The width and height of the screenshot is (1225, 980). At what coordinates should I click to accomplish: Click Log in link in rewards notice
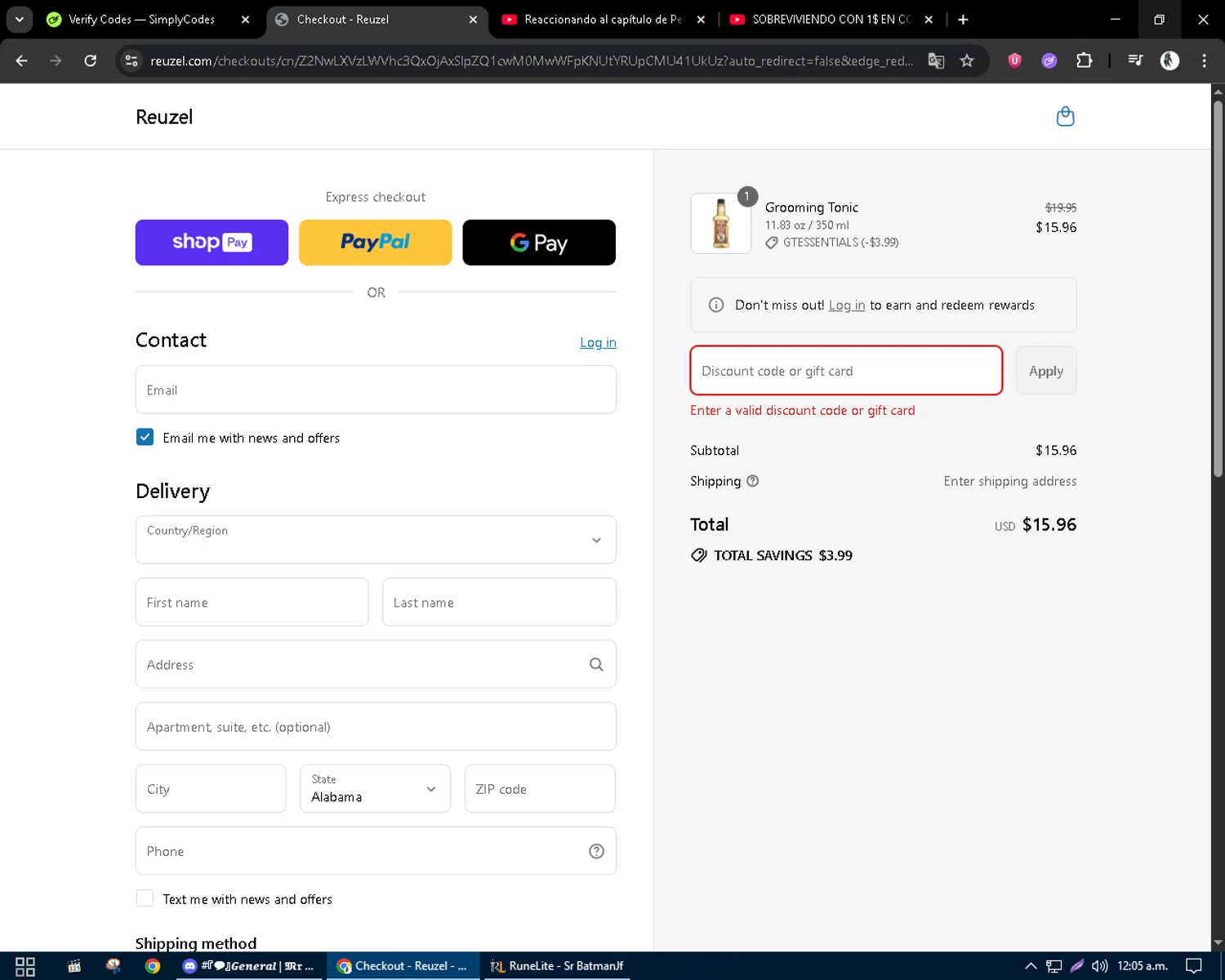(x=847, y=305)
